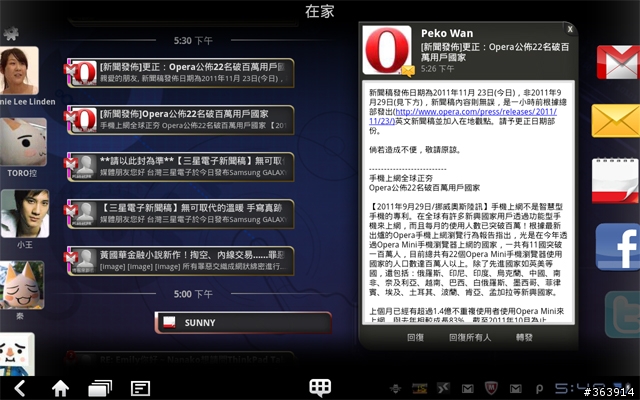Open 小王 contact photo

[x=24, y=213]
